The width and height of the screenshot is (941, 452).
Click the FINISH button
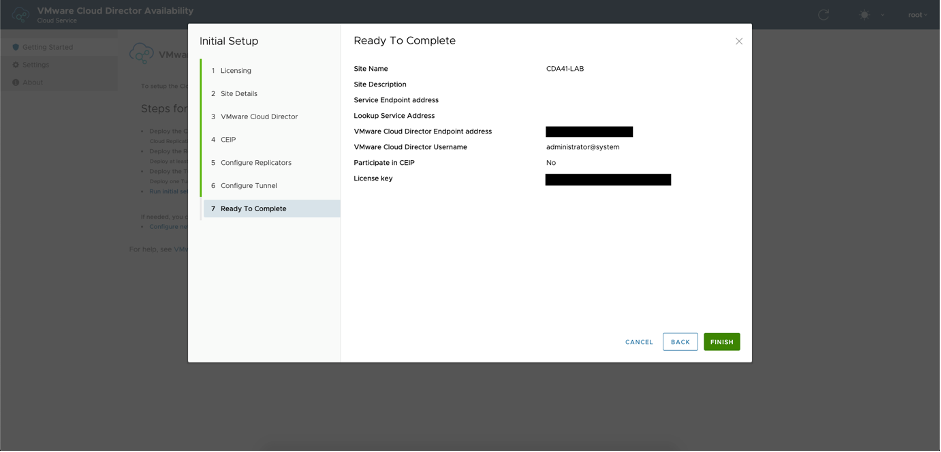point(721,342)
